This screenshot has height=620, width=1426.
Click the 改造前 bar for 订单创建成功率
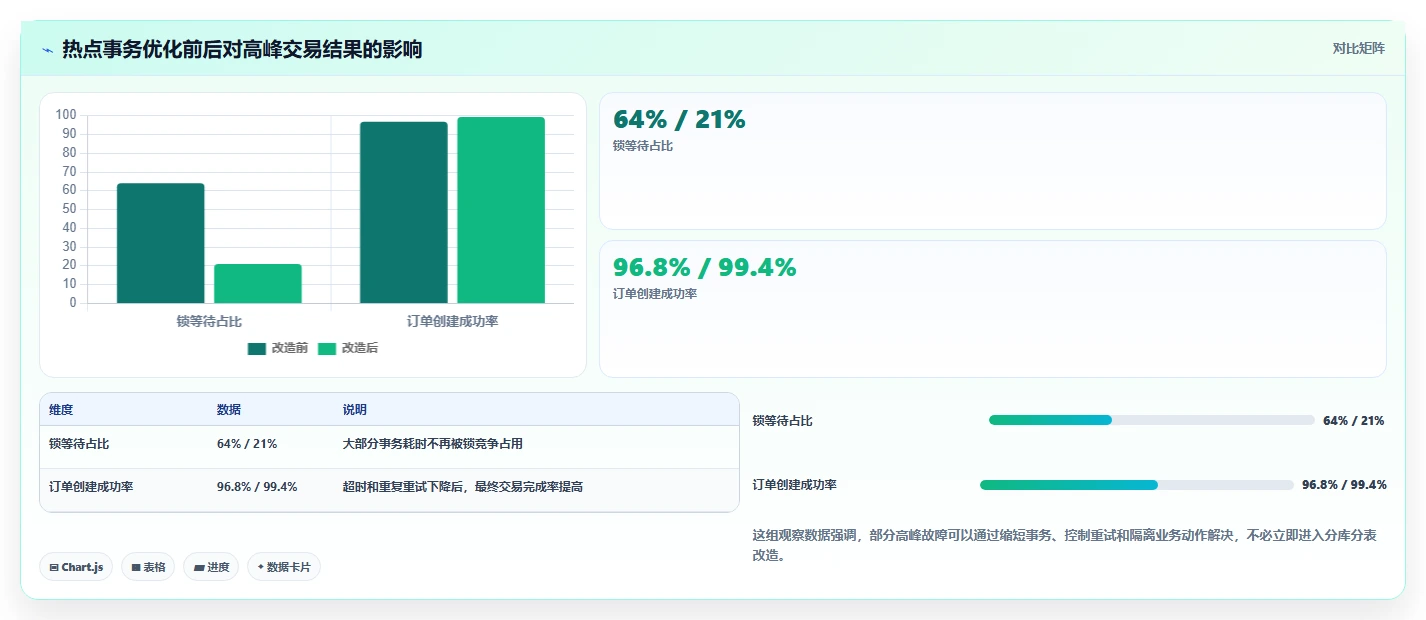pyautogui.click(x=404, y=212)
